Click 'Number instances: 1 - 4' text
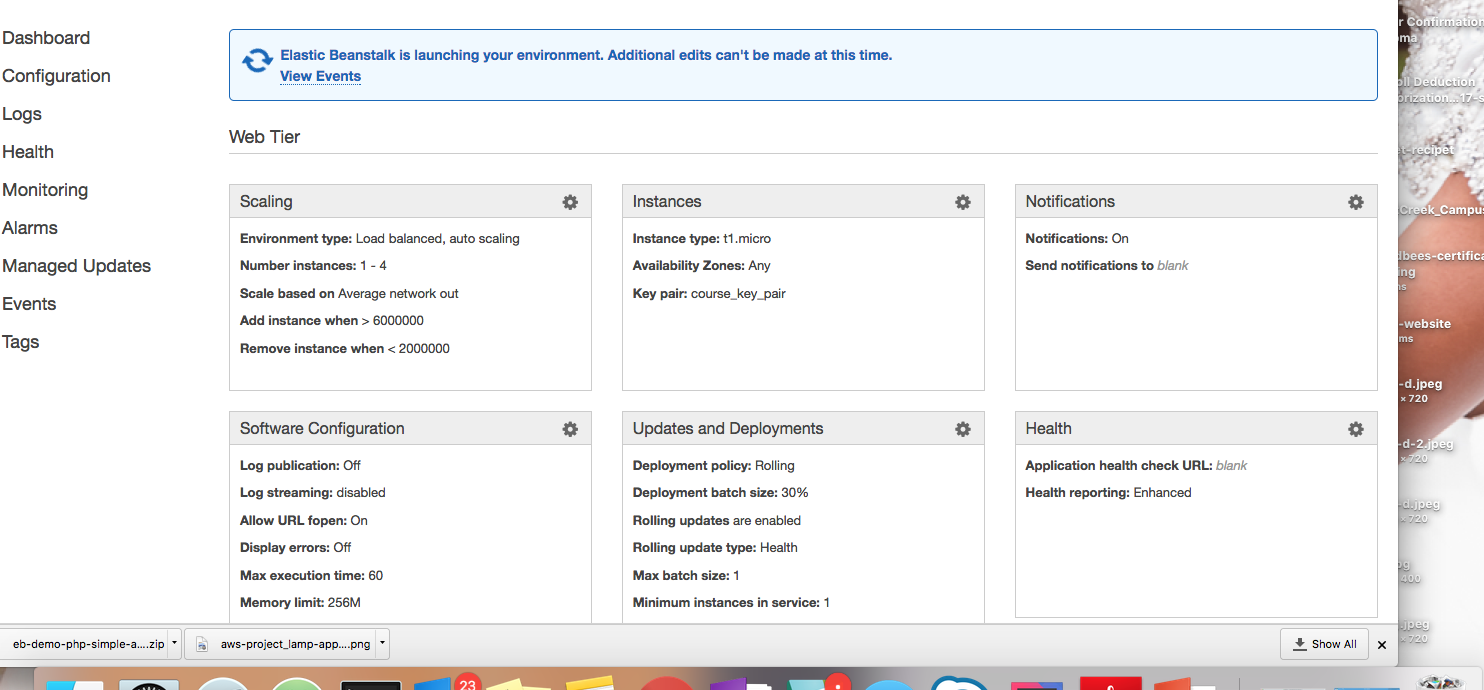Viewport: 1484px width, 690px height. (x=313, y=266)
